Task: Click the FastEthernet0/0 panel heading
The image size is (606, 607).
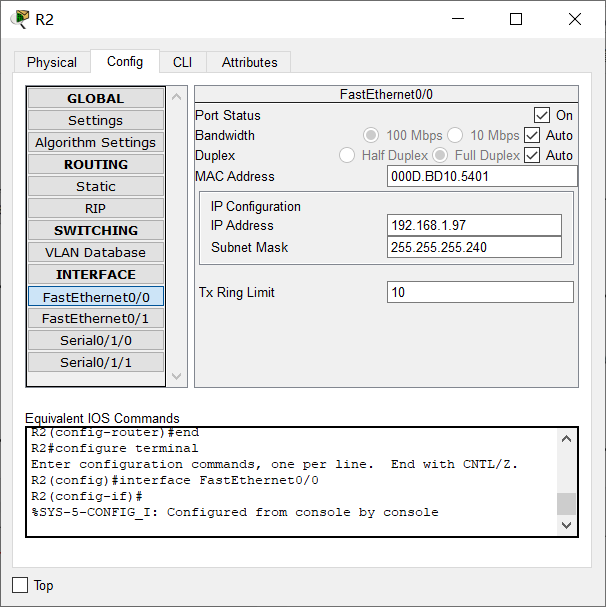Action: pyautogui.click(x=386, y=94)
